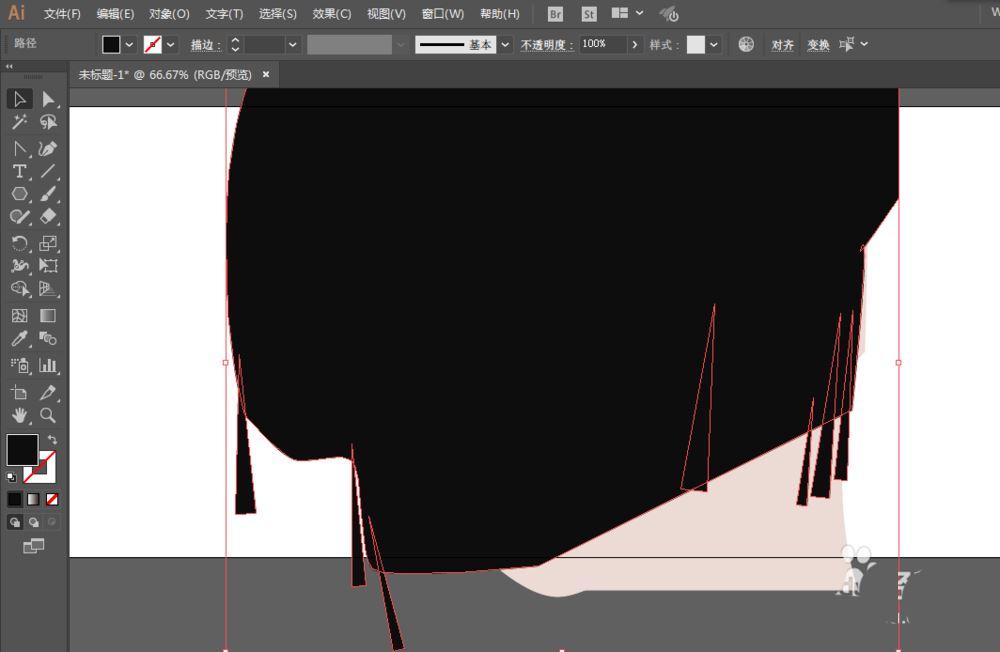The width and height of the screenshot is (1000, 652).
Task: Choose the Paintbrush tool
Action: 47,194
